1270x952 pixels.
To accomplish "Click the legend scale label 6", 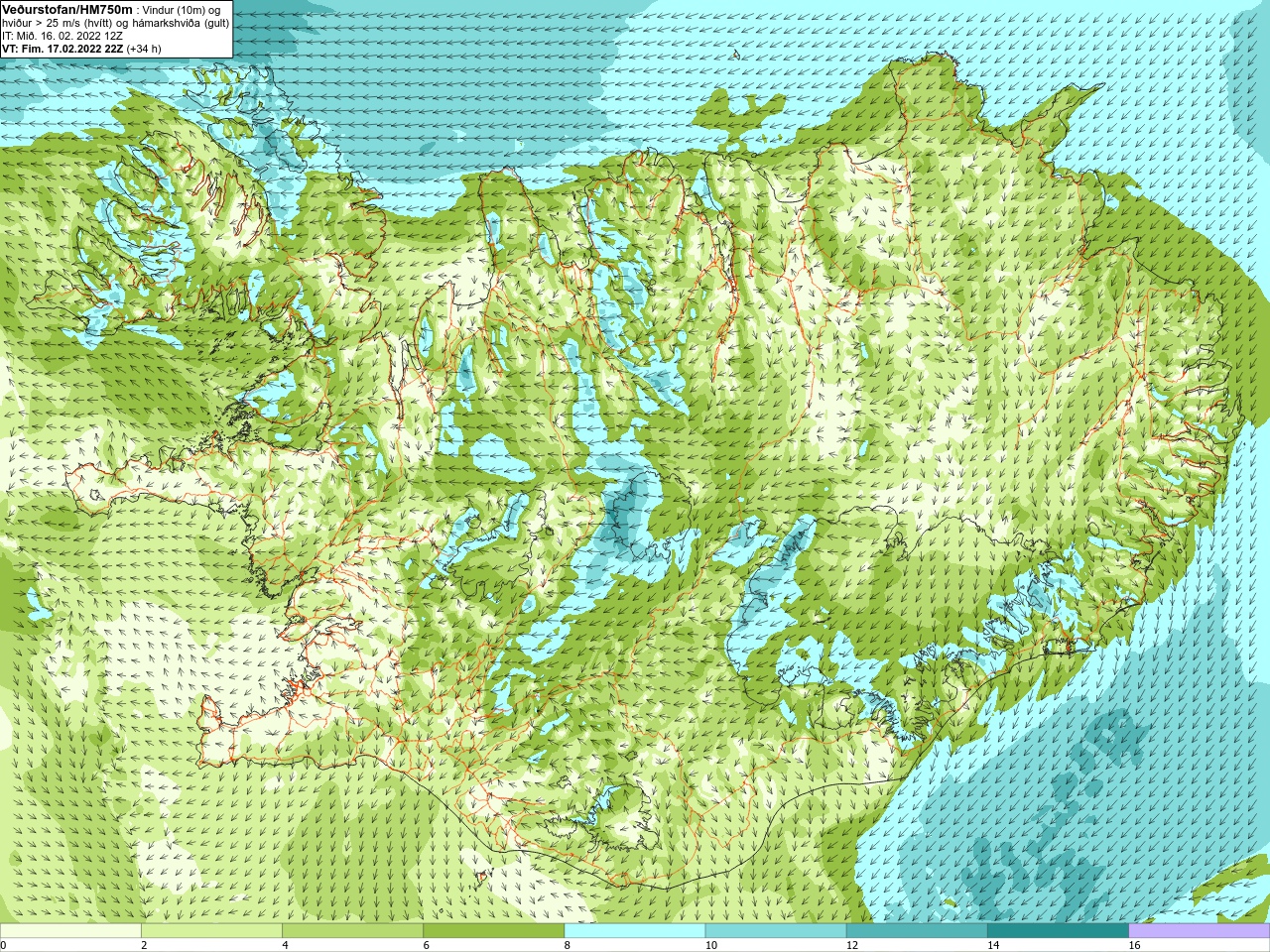I will coord(427,945).
